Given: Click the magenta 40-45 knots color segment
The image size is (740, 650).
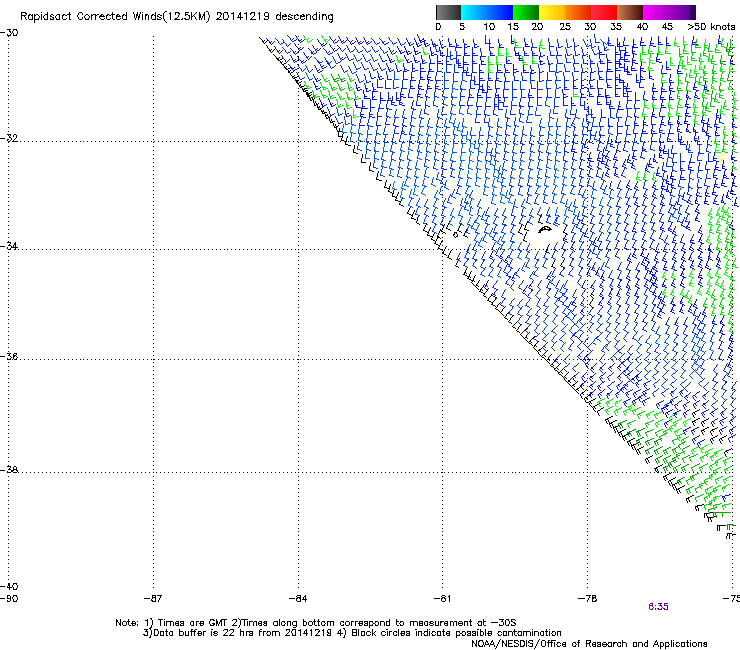Looking at the screenshot, I should click(656, 12).
